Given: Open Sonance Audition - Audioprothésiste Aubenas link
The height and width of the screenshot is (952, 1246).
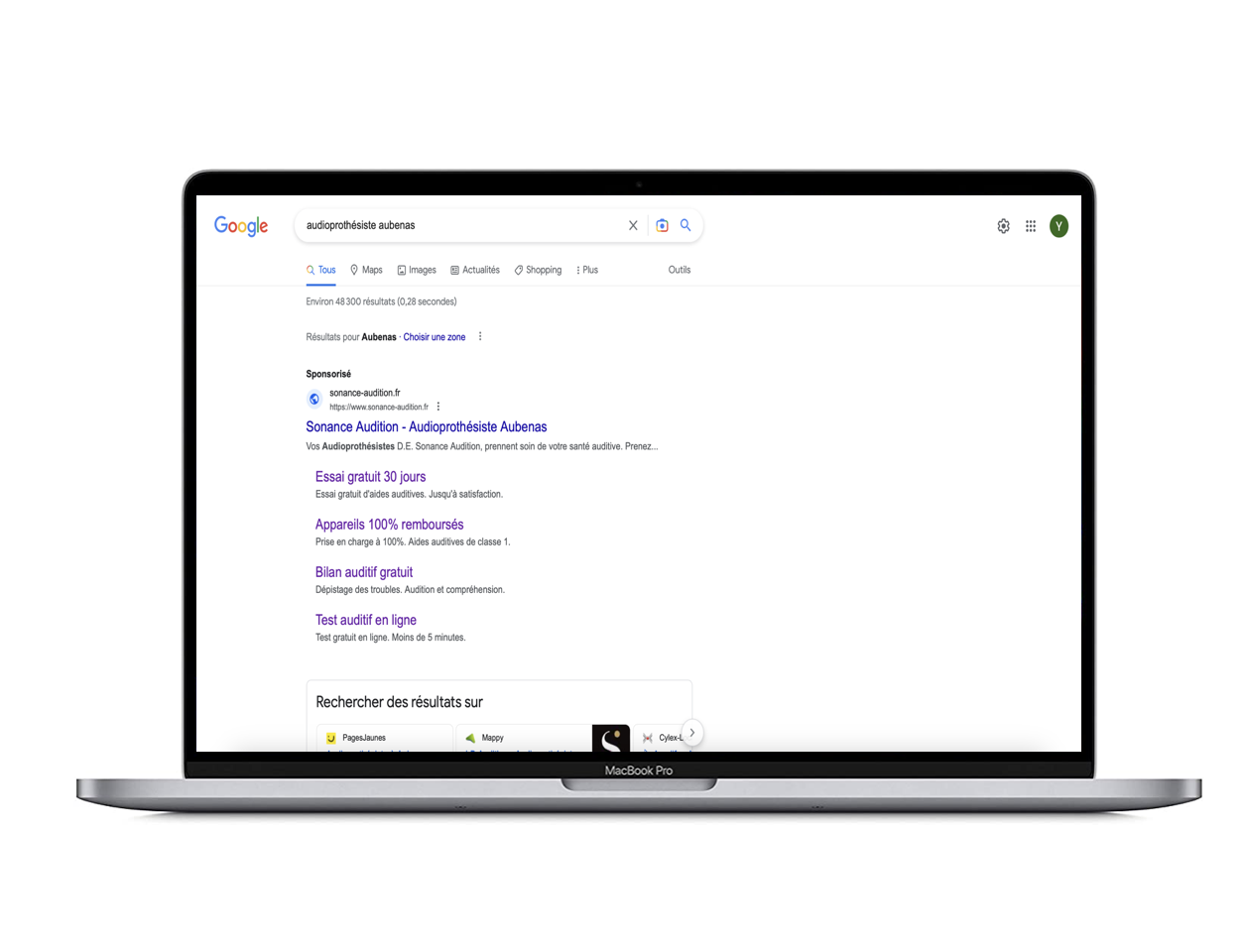Looking at the screenshot, I should (x=427, y=426).
